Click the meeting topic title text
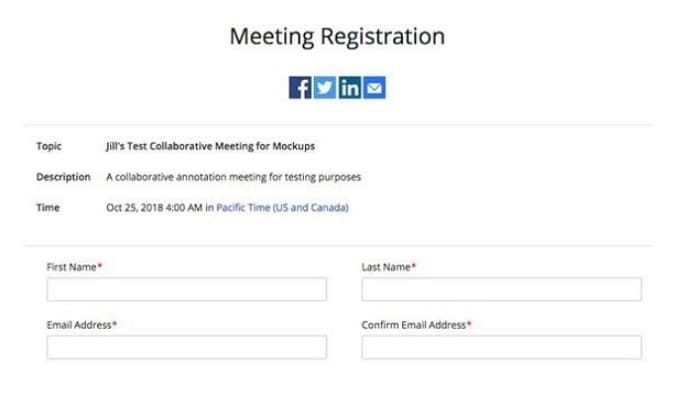 point(210,146)
